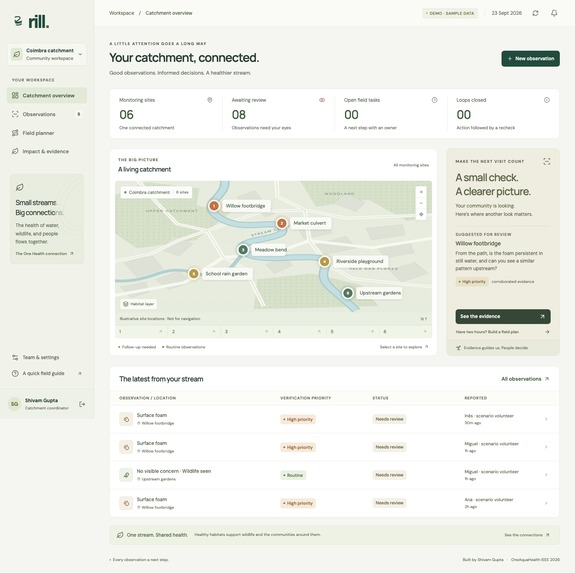Screen dimensions: 575x573
Task: Expand the Miguel Surface foam row chevron
Action: (546, 447)
